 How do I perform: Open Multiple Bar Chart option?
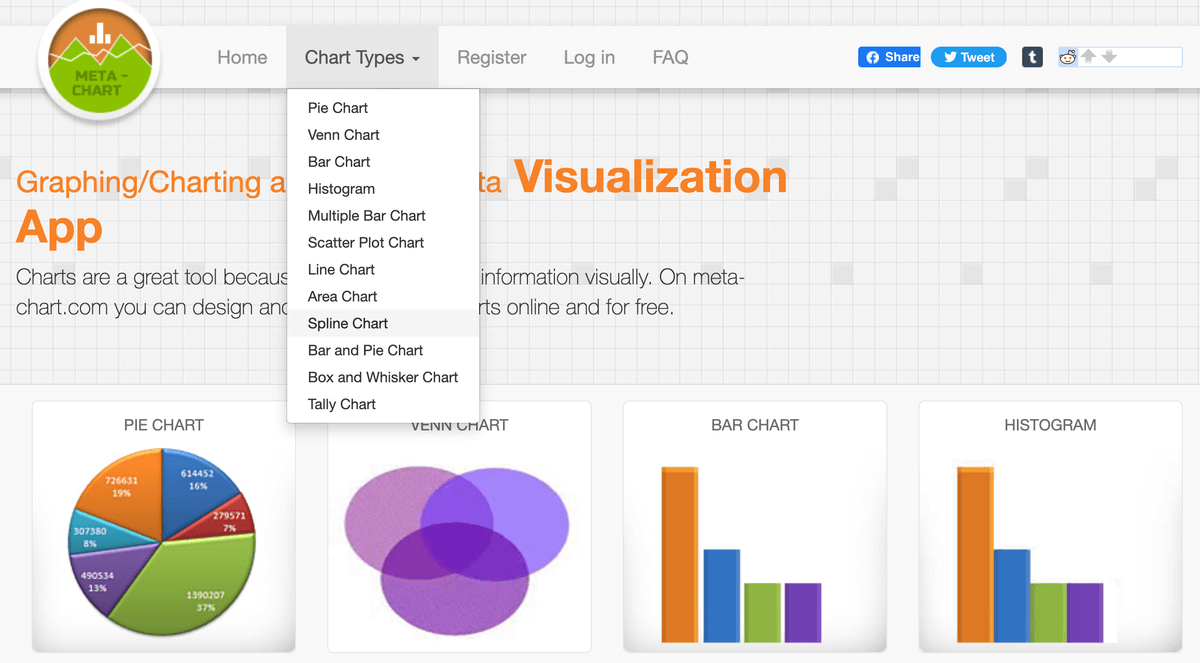(367, 215)
